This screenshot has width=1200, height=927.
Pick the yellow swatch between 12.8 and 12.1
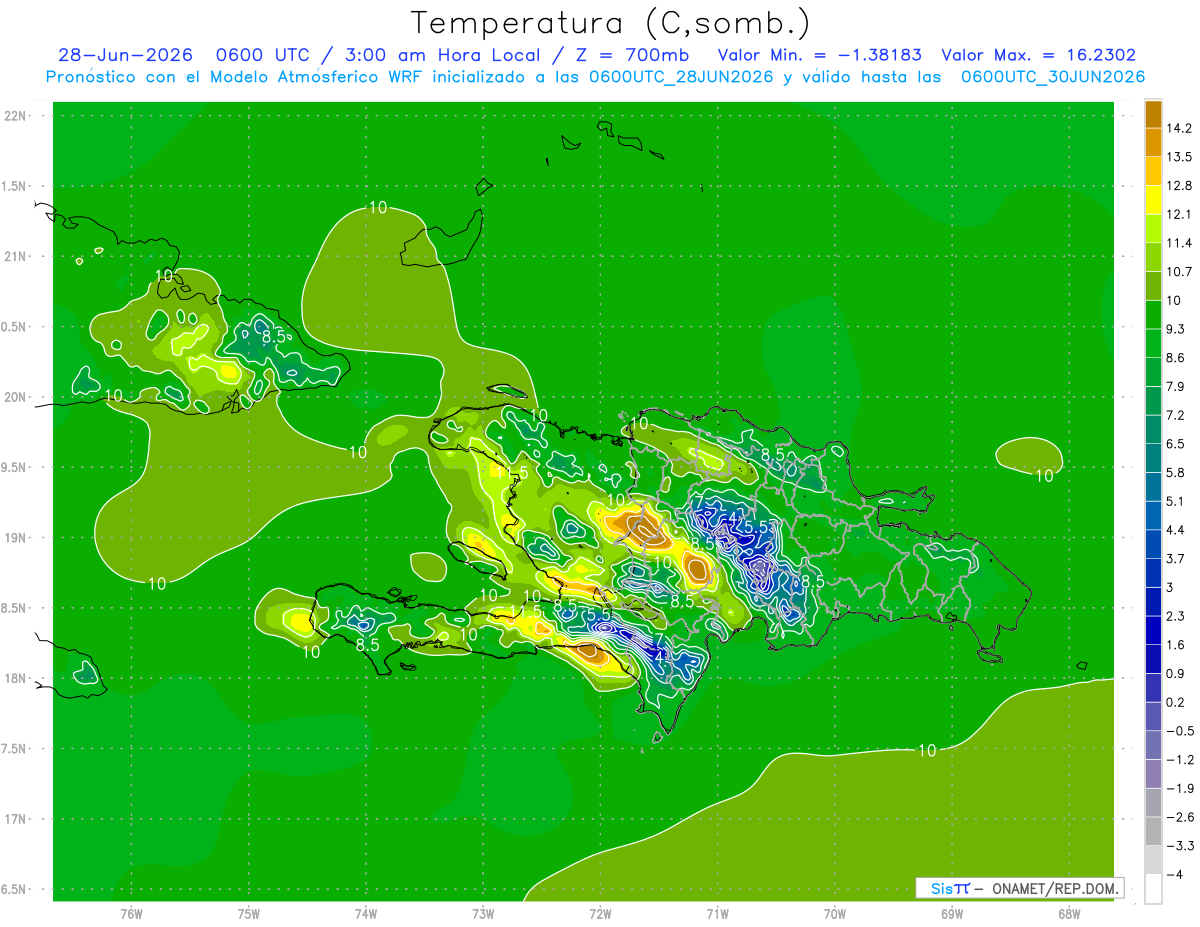(1153, 199)
